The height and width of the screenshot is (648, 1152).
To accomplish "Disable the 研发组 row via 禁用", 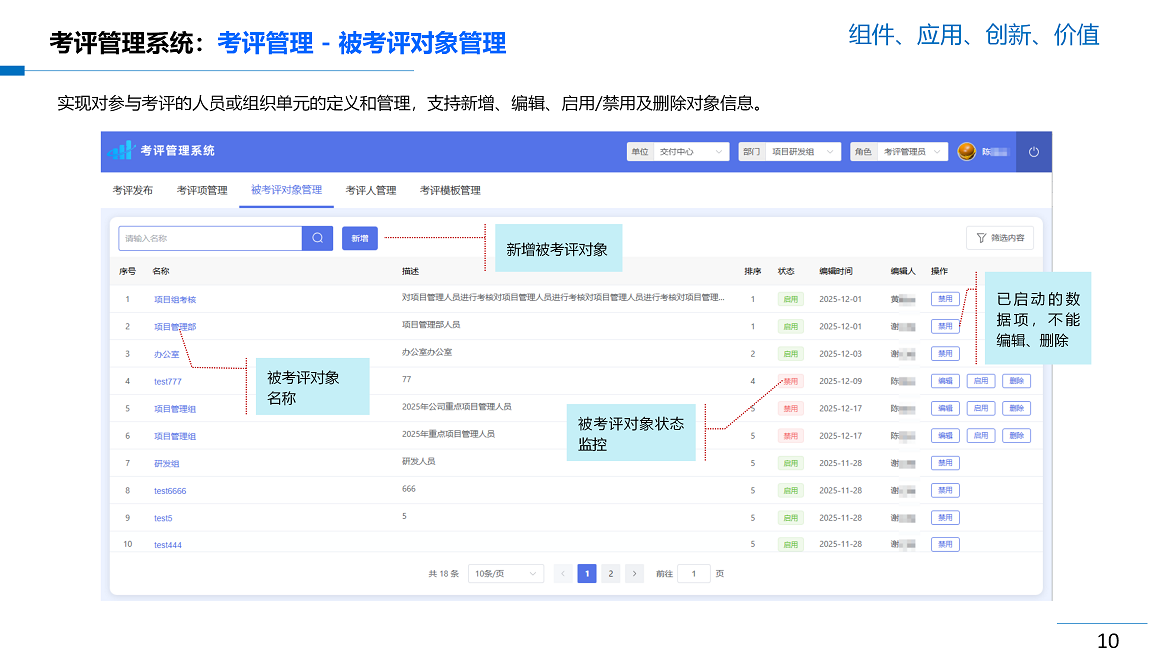I will tap(944, 463).
